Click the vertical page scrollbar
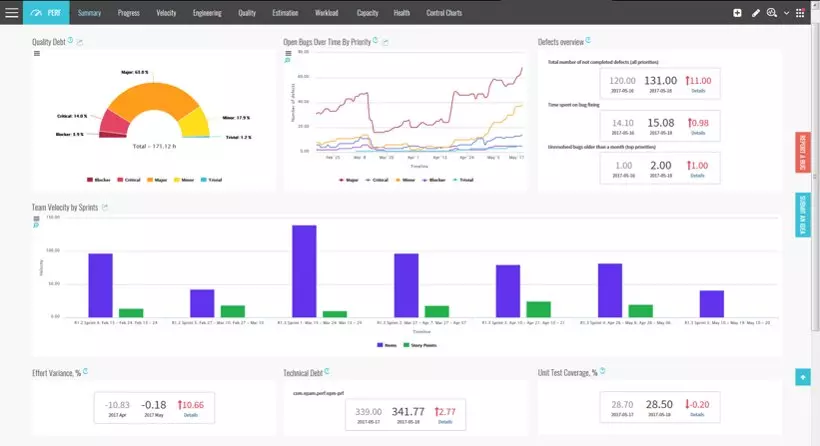This screenshot has height=446, width=820. tap(815, 178)
